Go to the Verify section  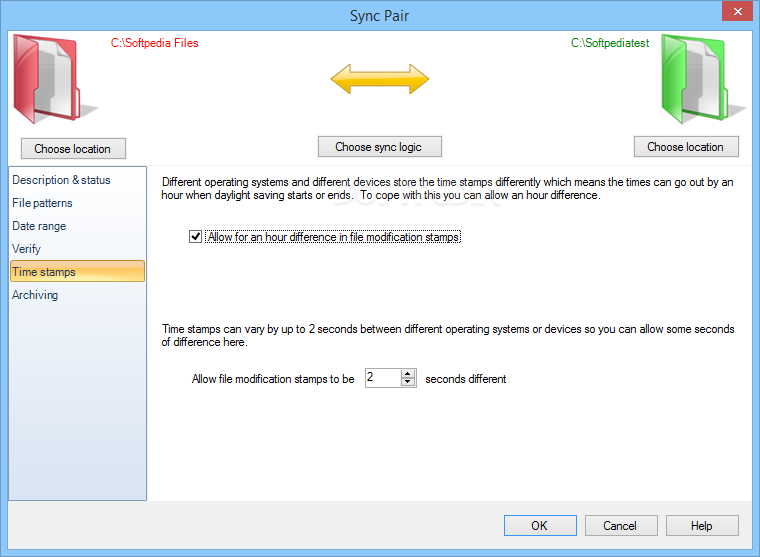tap(77, 249)
